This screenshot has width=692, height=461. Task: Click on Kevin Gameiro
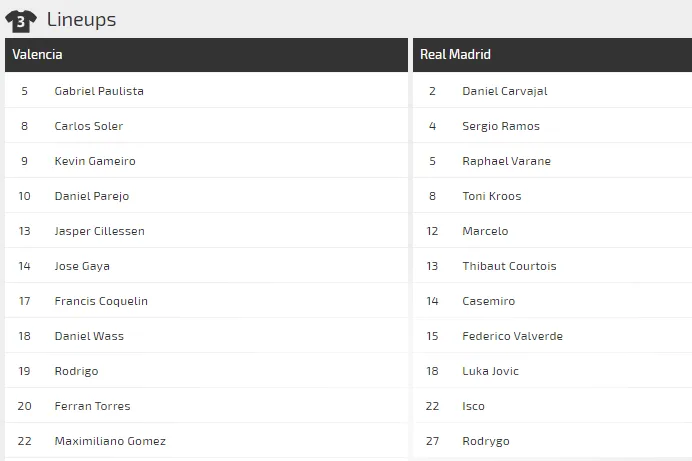pyautogui.click(x=95, y=161)
